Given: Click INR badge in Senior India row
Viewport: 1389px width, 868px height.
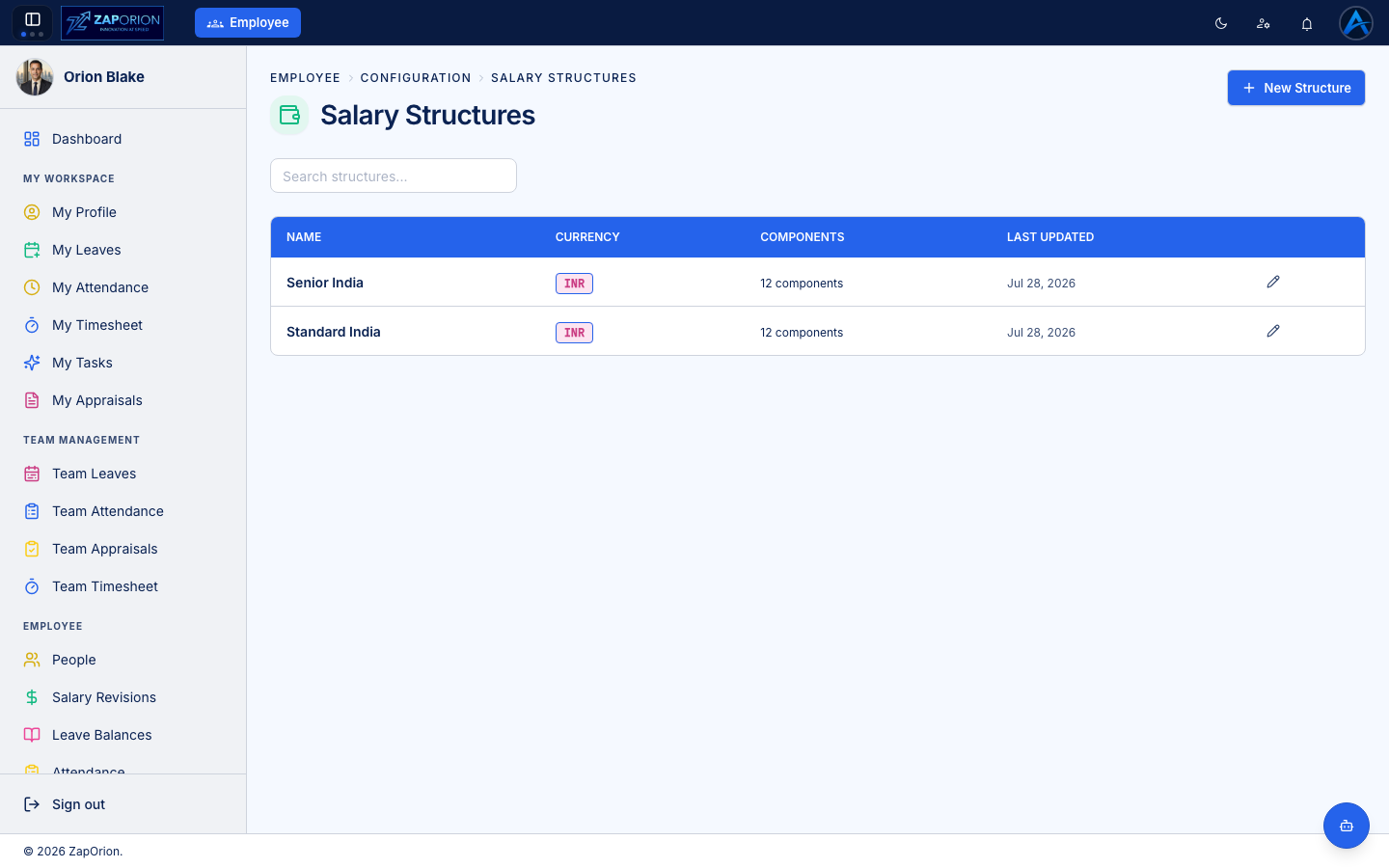Looking at the screenshot, I should click(574, 284).
